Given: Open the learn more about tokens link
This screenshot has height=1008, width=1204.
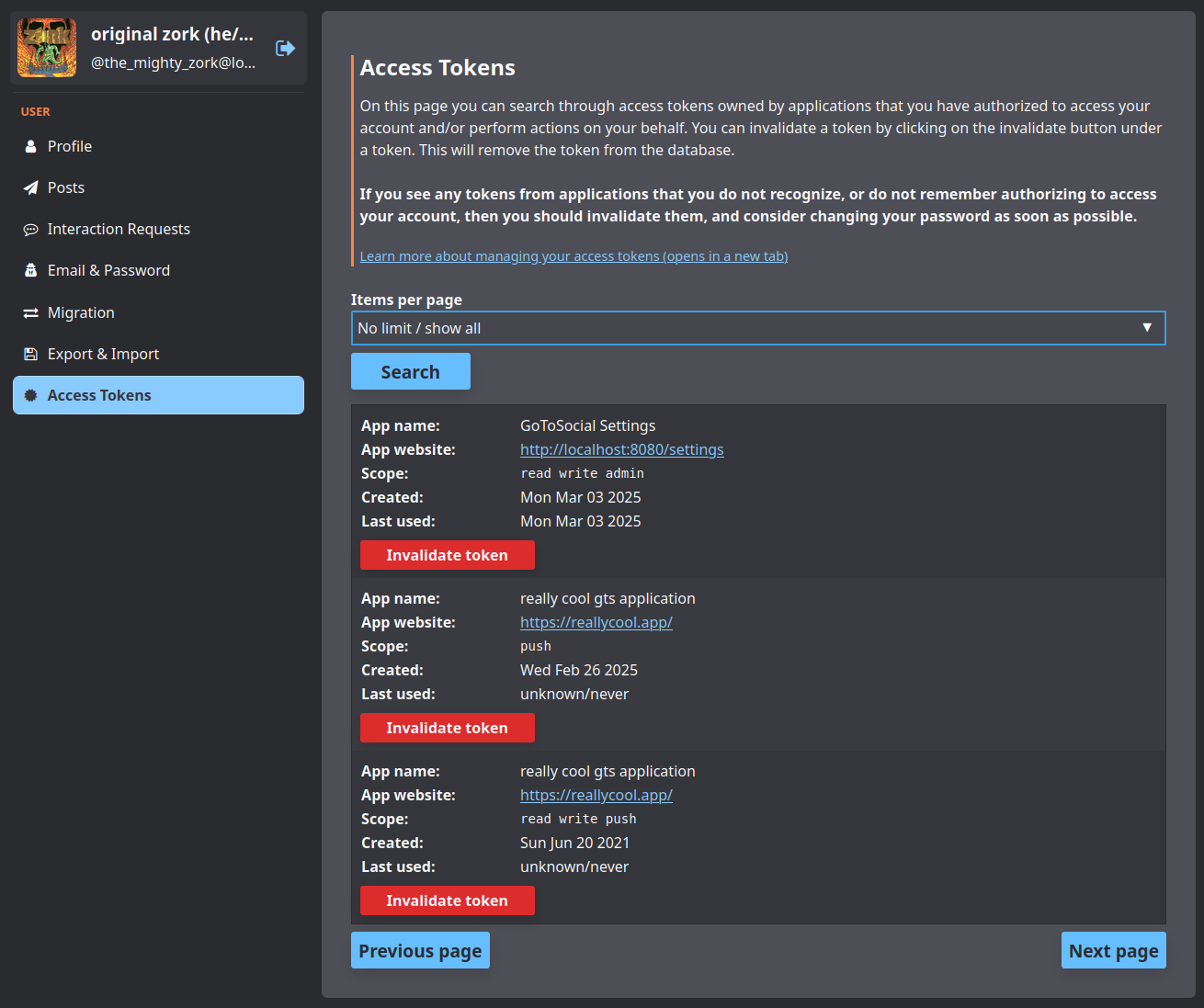Looking at the screenshot, I should (574, 256).
